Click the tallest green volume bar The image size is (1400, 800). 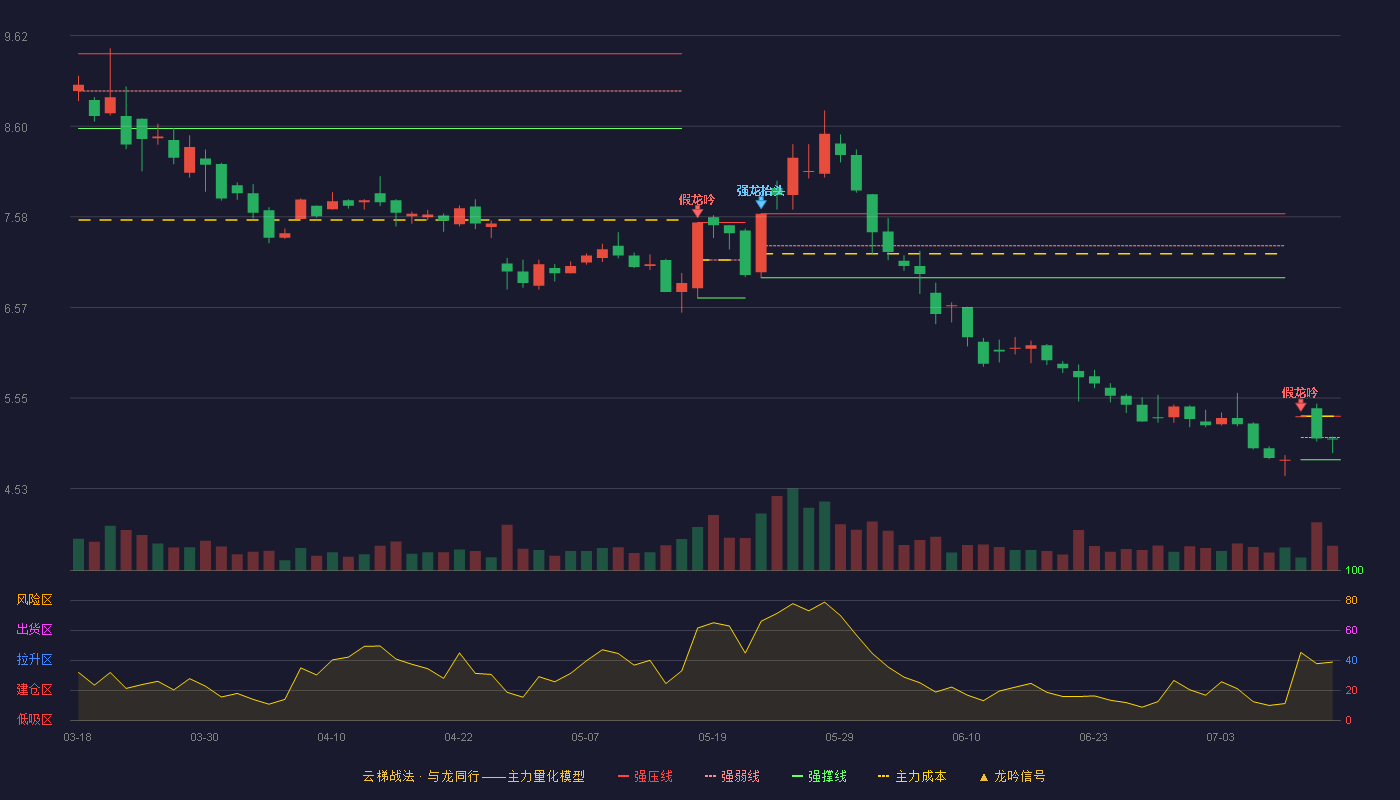point(793,529)
